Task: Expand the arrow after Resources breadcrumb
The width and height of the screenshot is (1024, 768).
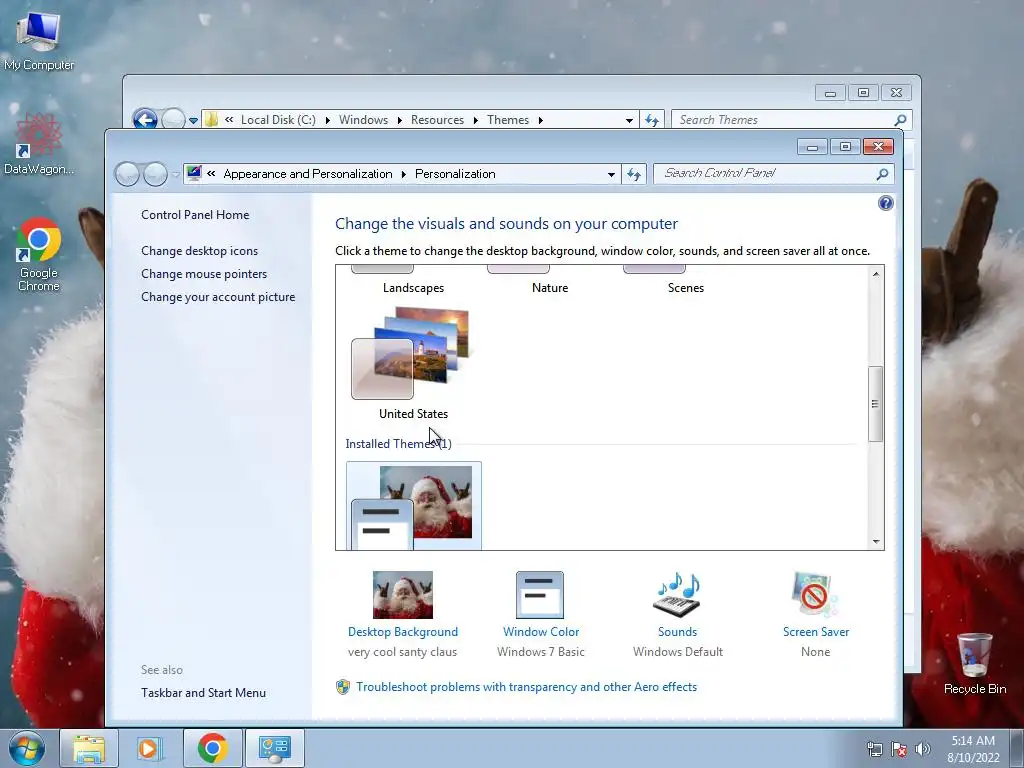Action: point(475,120)
